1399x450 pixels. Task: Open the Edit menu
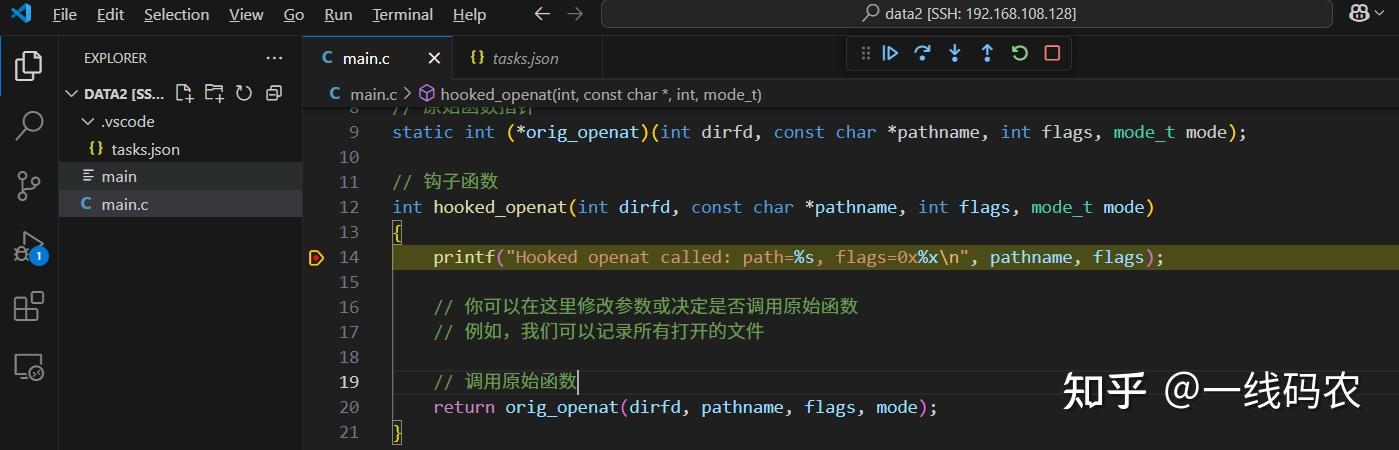pos(111,15)
